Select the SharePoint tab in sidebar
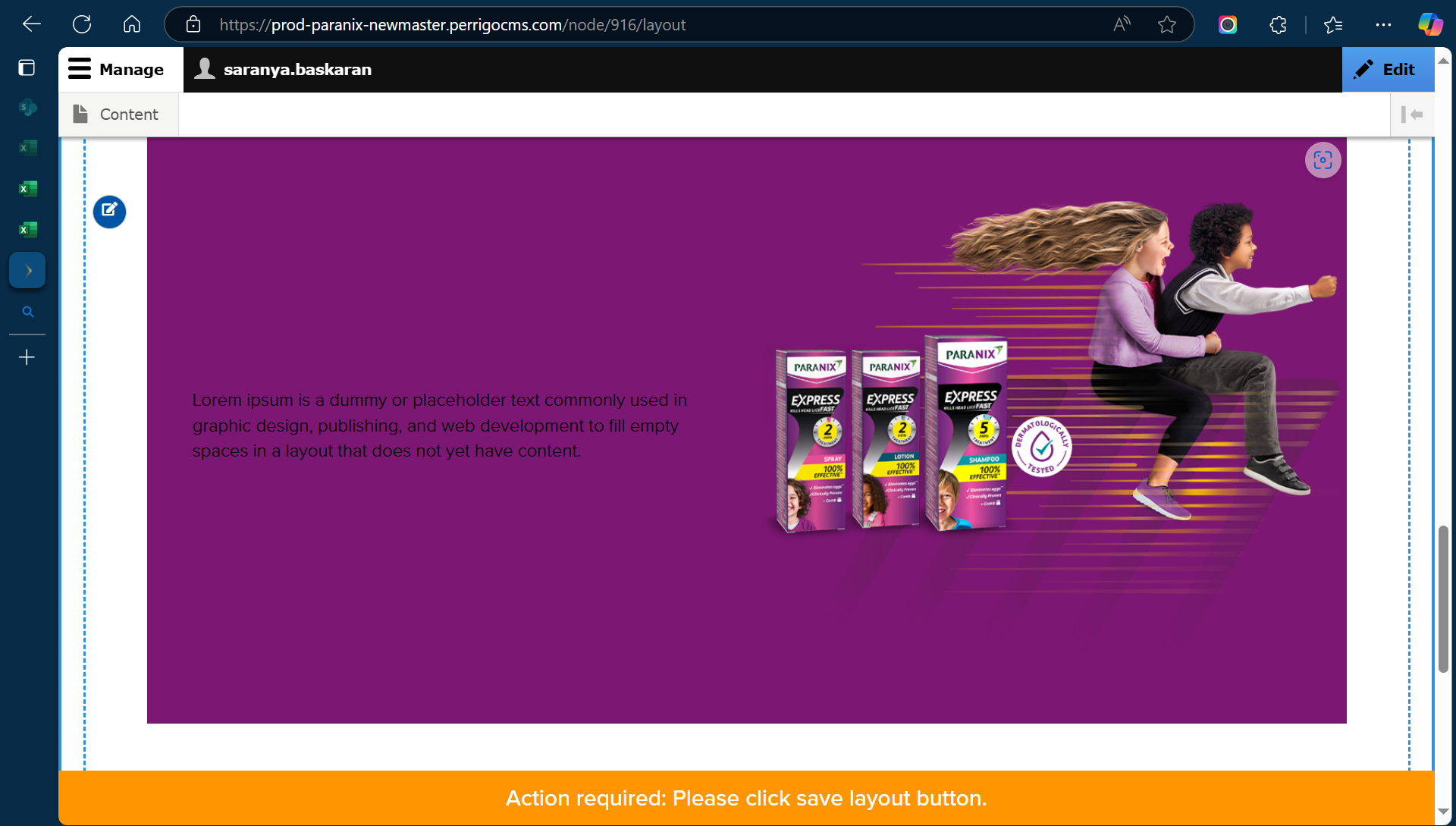Viewport: 1456px width, 826px height. pyautogui.click(x=27, y=108)
